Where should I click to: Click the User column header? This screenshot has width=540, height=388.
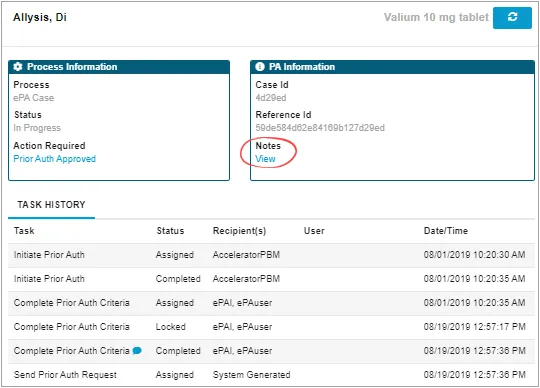tap(314, 231)
